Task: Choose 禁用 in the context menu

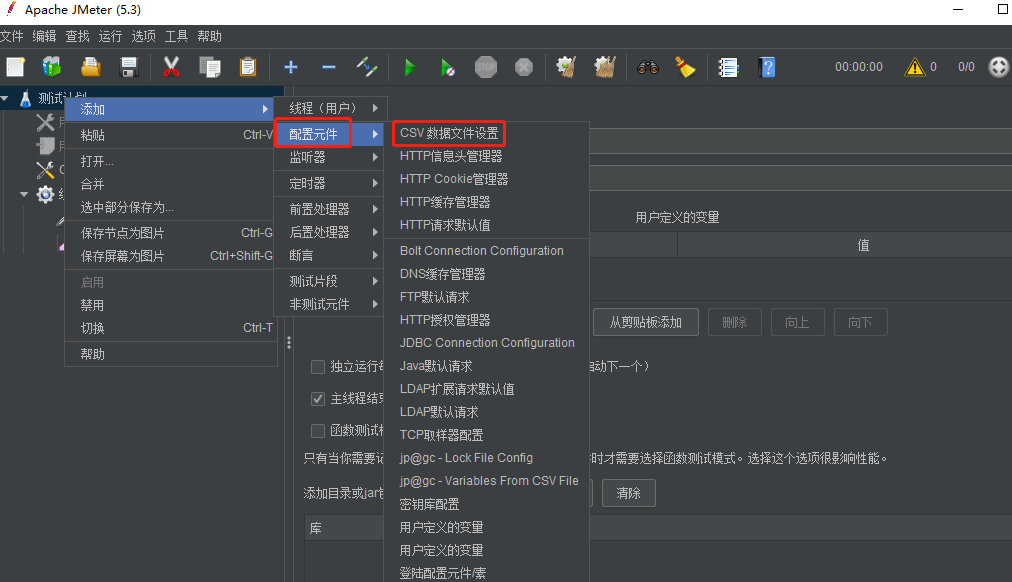Action: tap(170, 305)
